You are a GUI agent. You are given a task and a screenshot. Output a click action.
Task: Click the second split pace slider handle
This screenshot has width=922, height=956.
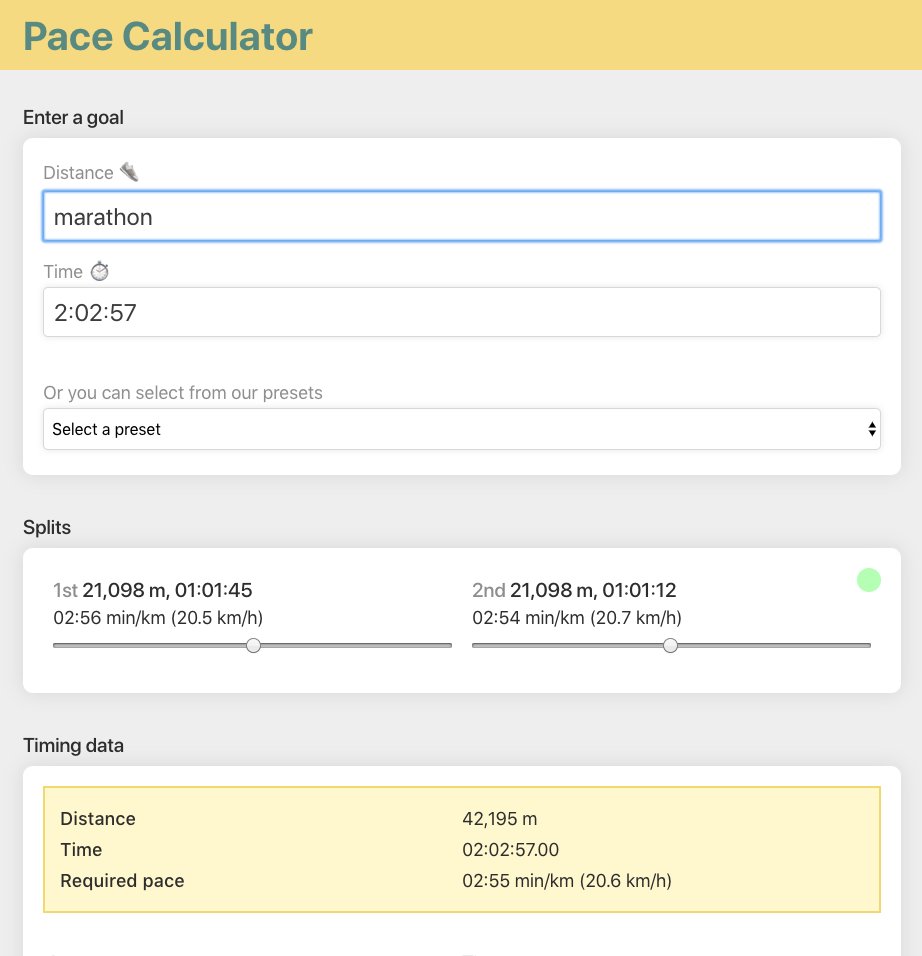[670, 645]
